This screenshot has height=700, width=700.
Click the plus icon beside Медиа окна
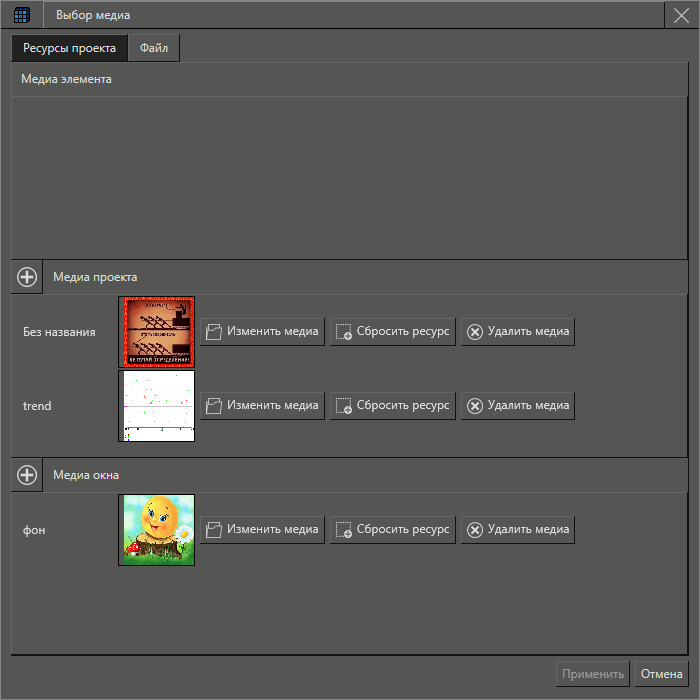point(27,475)
